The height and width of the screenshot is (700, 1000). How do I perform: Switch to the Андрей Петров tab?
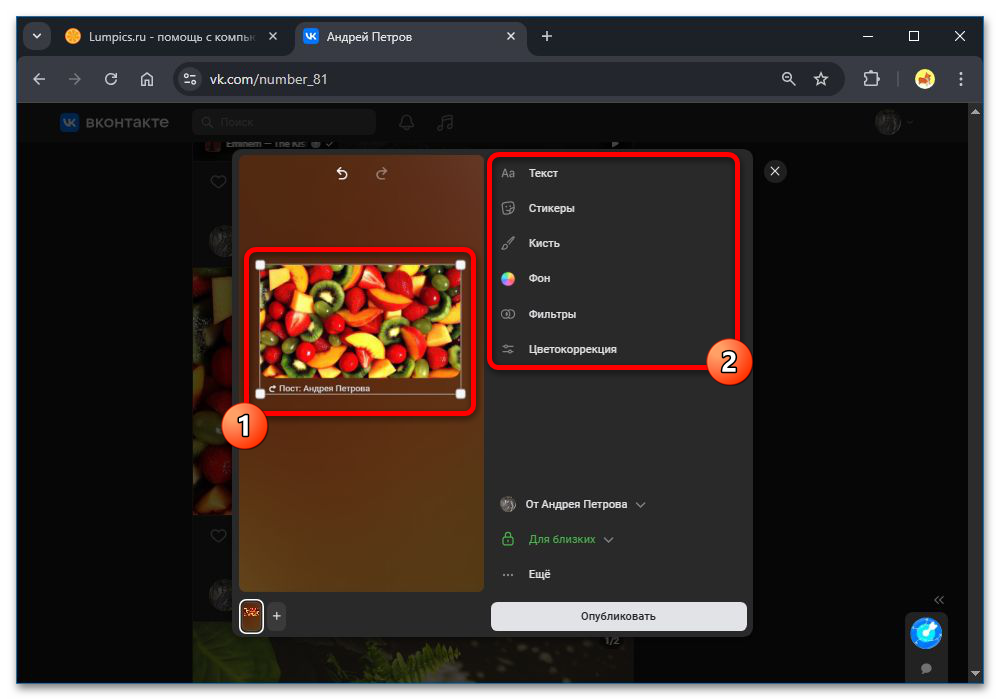[x=408, y=37]
